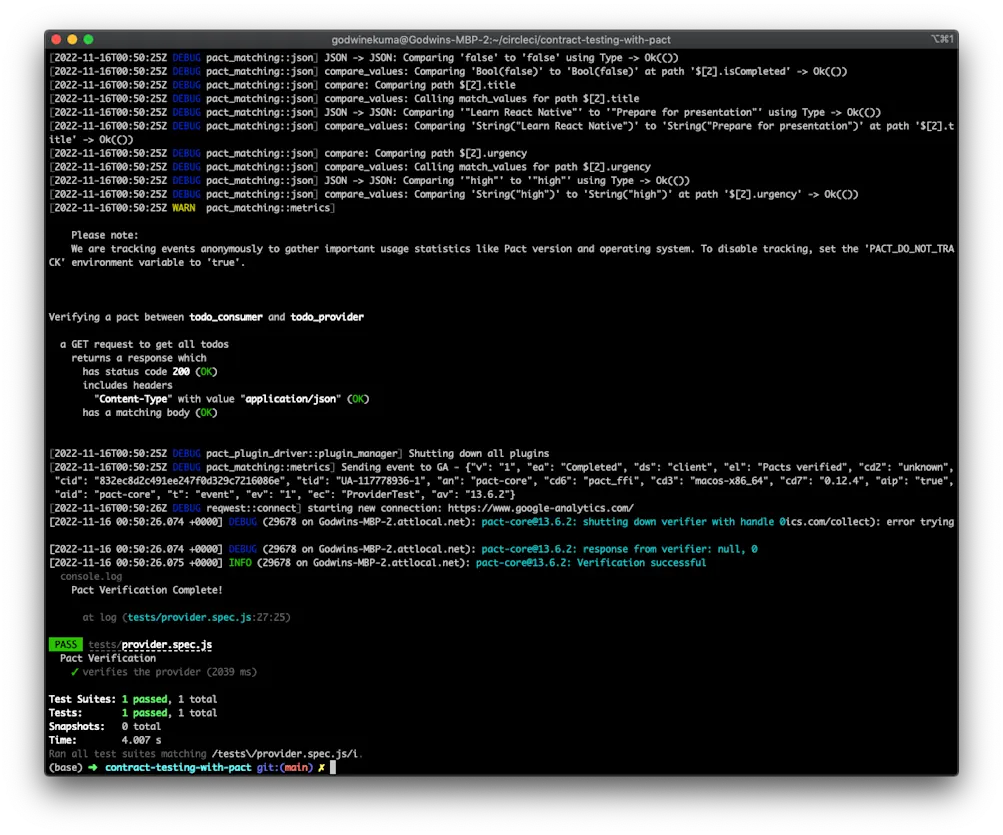Click the 'returns a response which' line
Image resolution: width=1003 pixels, height=835 pixels.
(x=139, y=358)
